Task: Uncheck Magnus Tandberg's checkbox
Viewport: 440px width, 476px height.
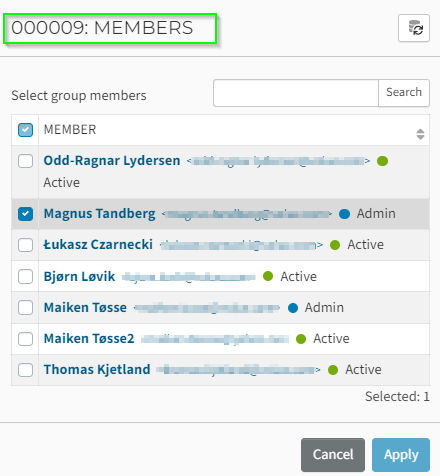Action: point(26,214)
